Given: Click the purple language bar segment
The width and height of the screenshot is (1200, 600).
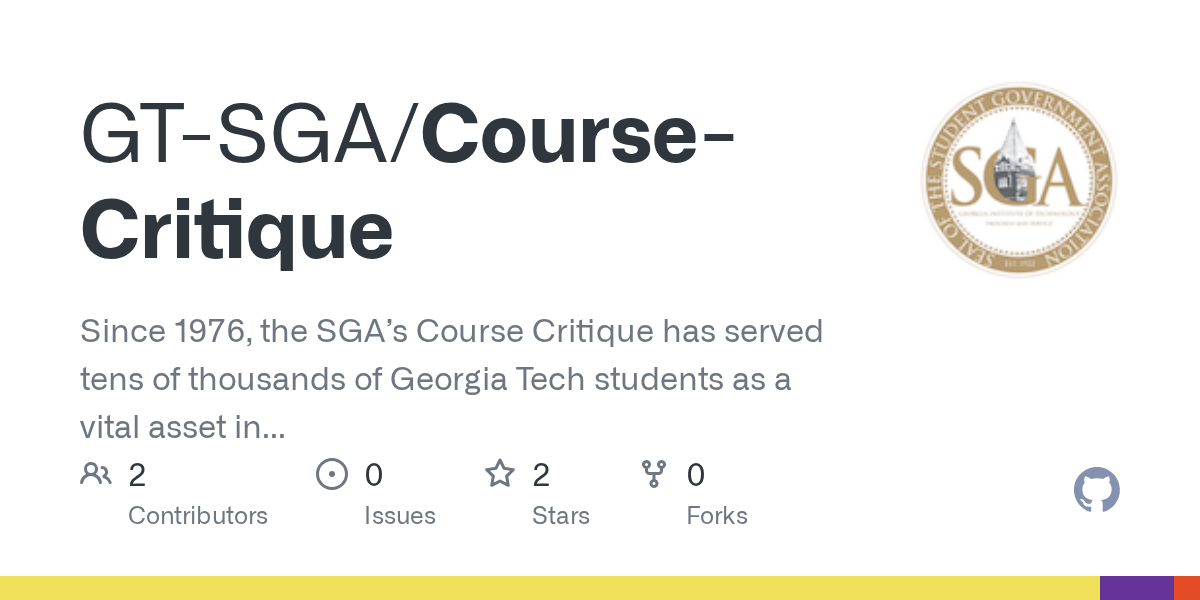Looking at the screenshot, I should pyautogui.click(x=1137, y=588).
